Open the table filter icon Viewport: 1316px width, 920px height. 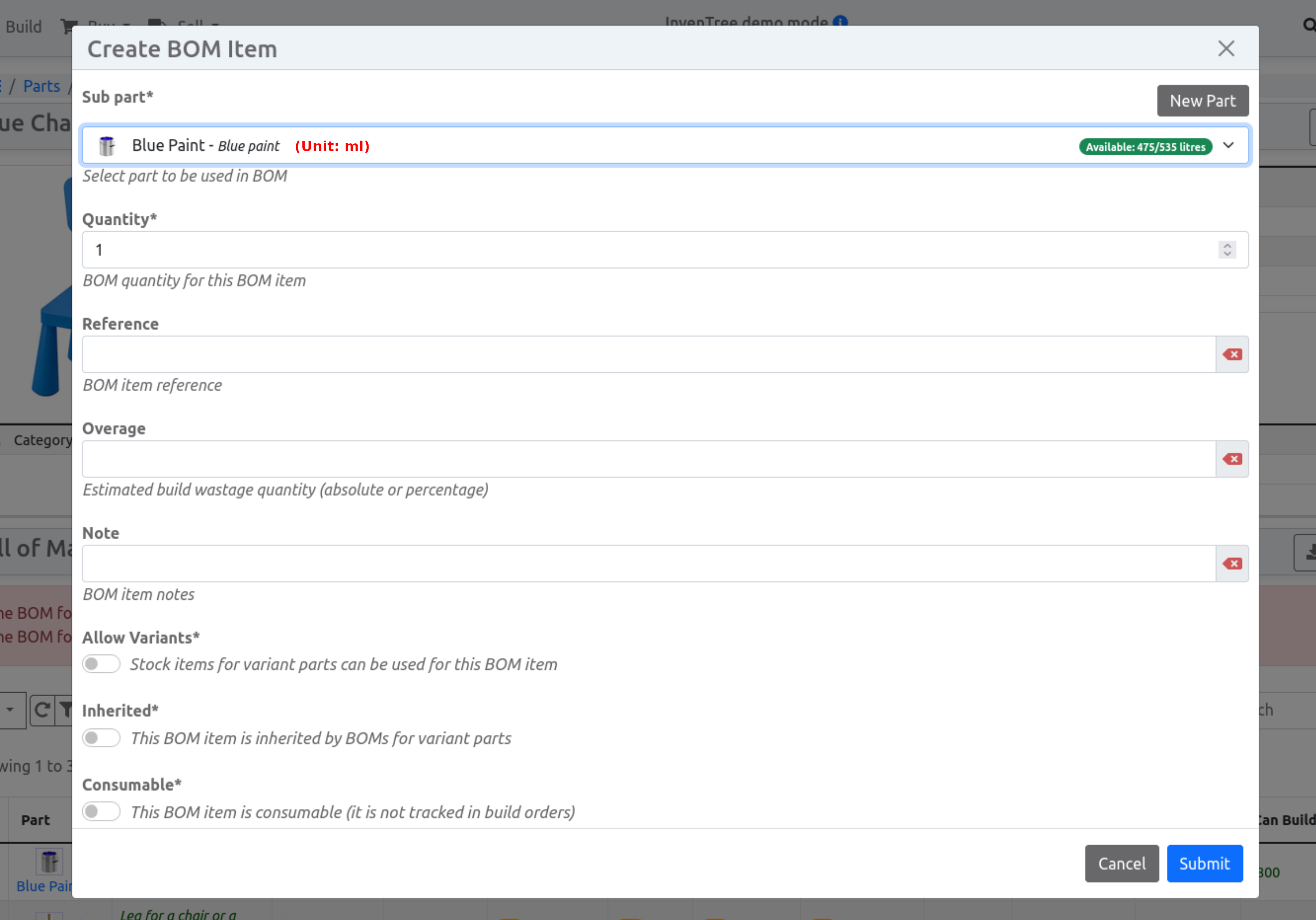click(x=66, y=710)
